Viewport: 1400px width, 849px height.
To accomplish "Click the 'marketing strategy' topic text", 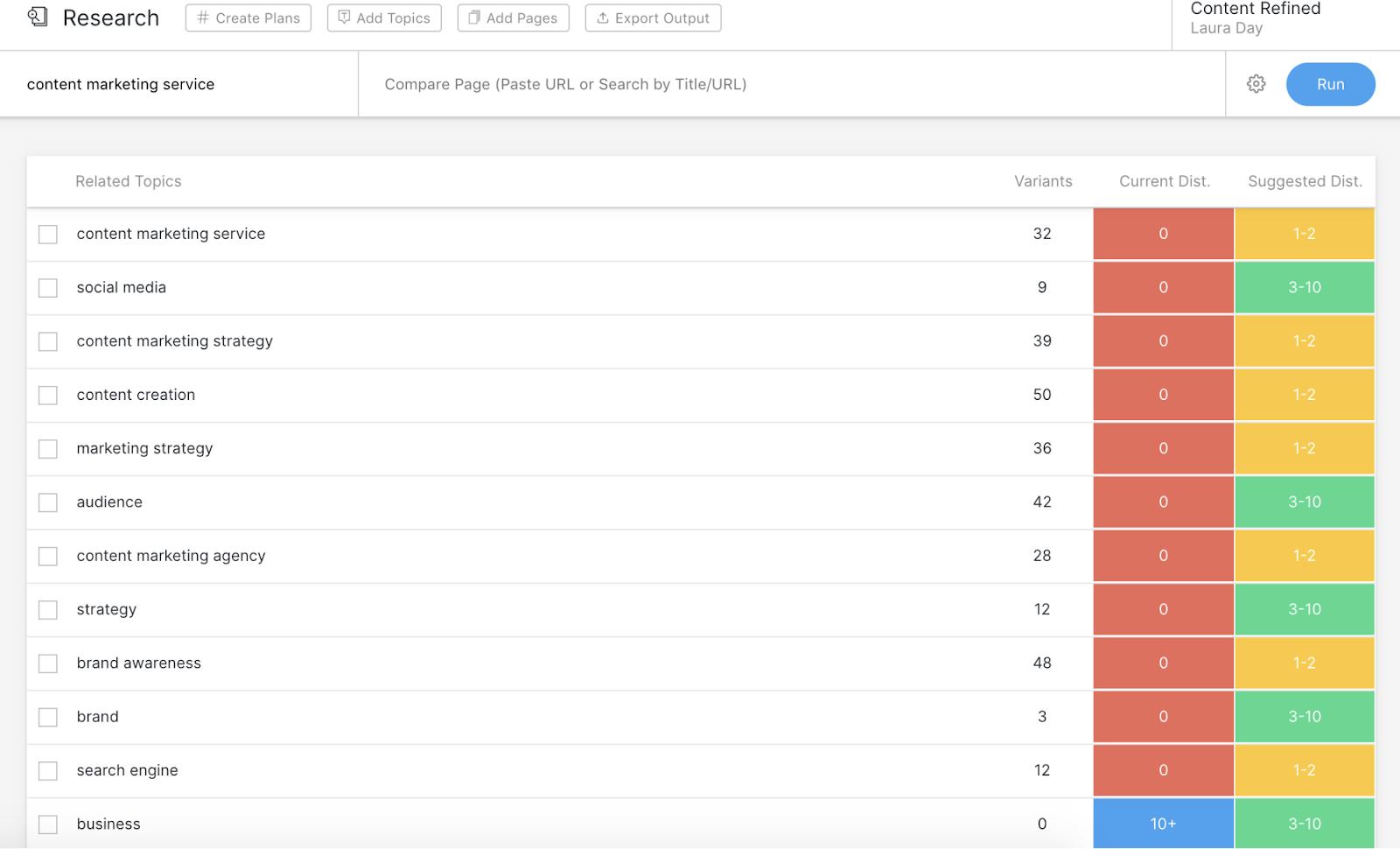I will click(144, 448).
